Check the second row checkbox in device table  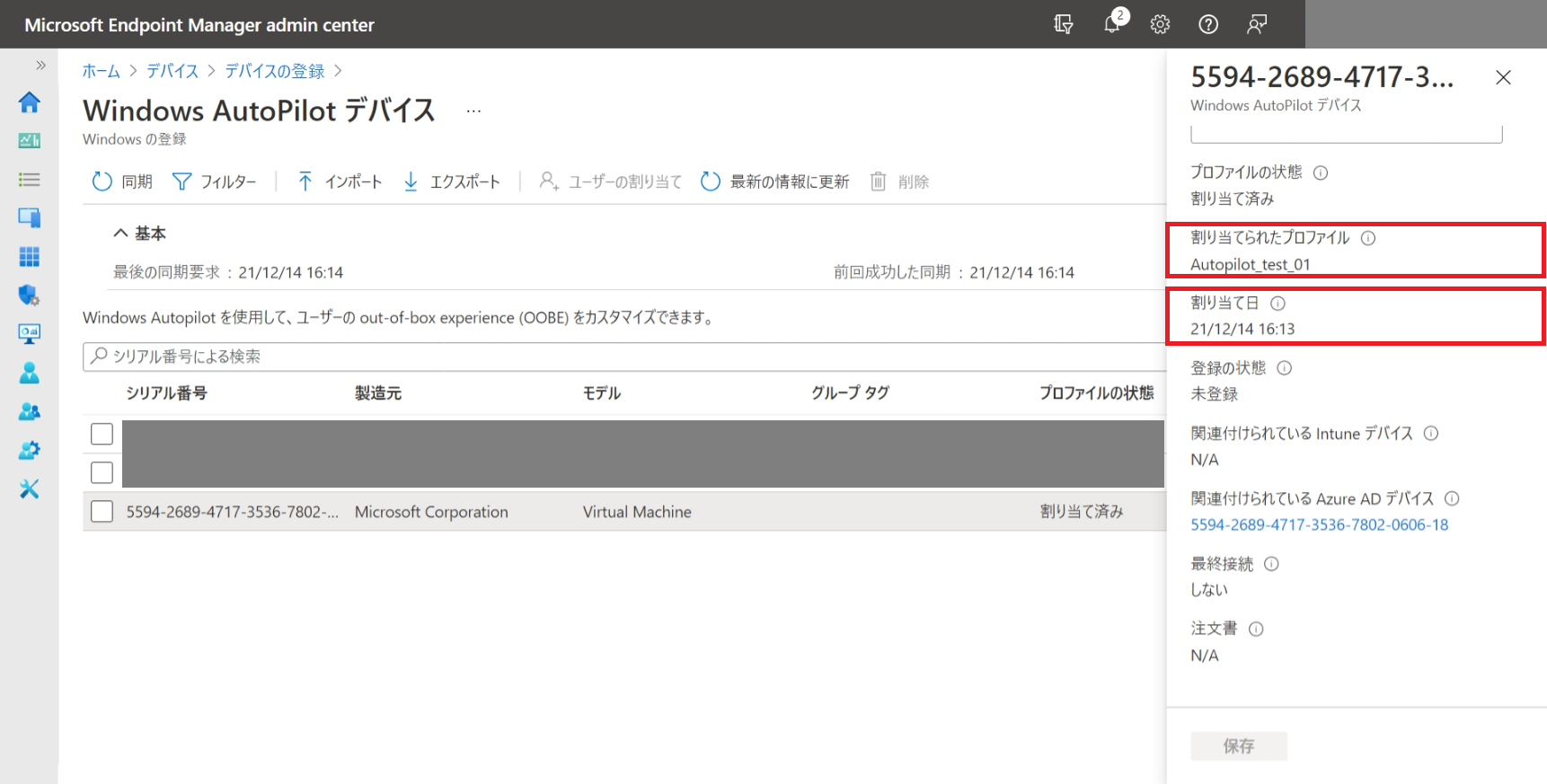point(102,472)
